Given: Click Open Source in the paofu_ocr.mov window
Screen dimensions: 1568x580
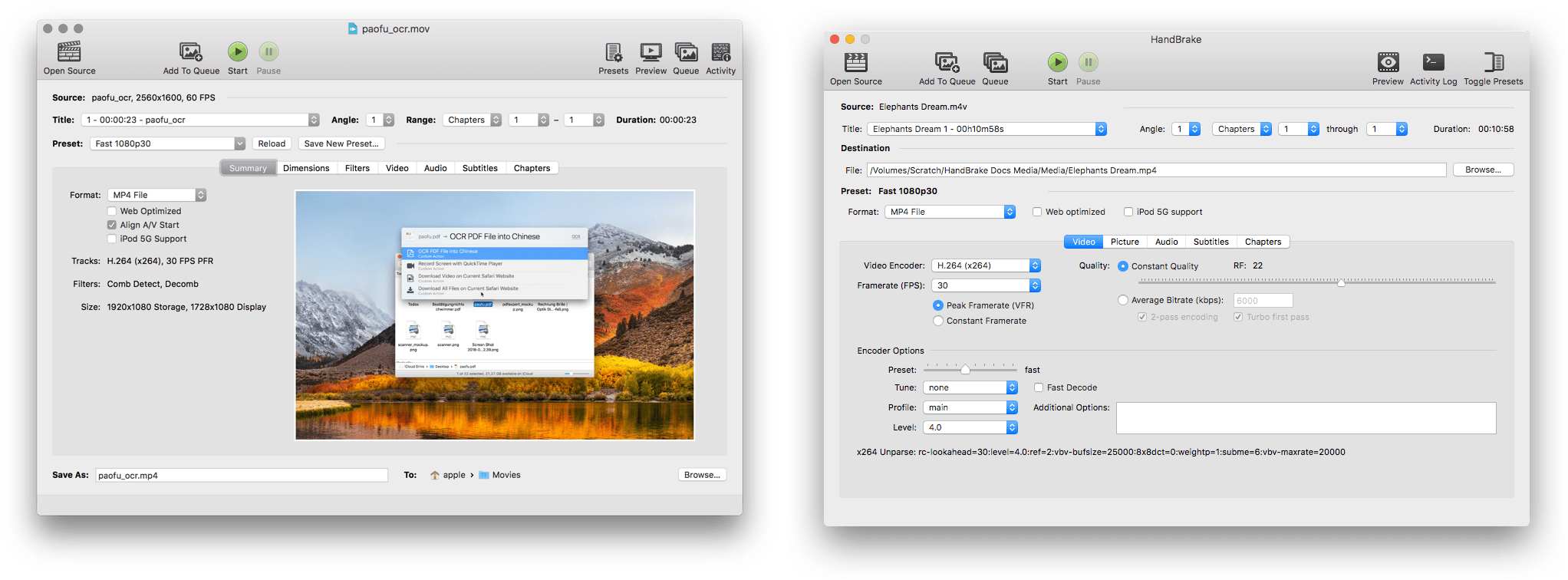Looking at the screenshot, I should pyautogui.click(x=69, y=52).
